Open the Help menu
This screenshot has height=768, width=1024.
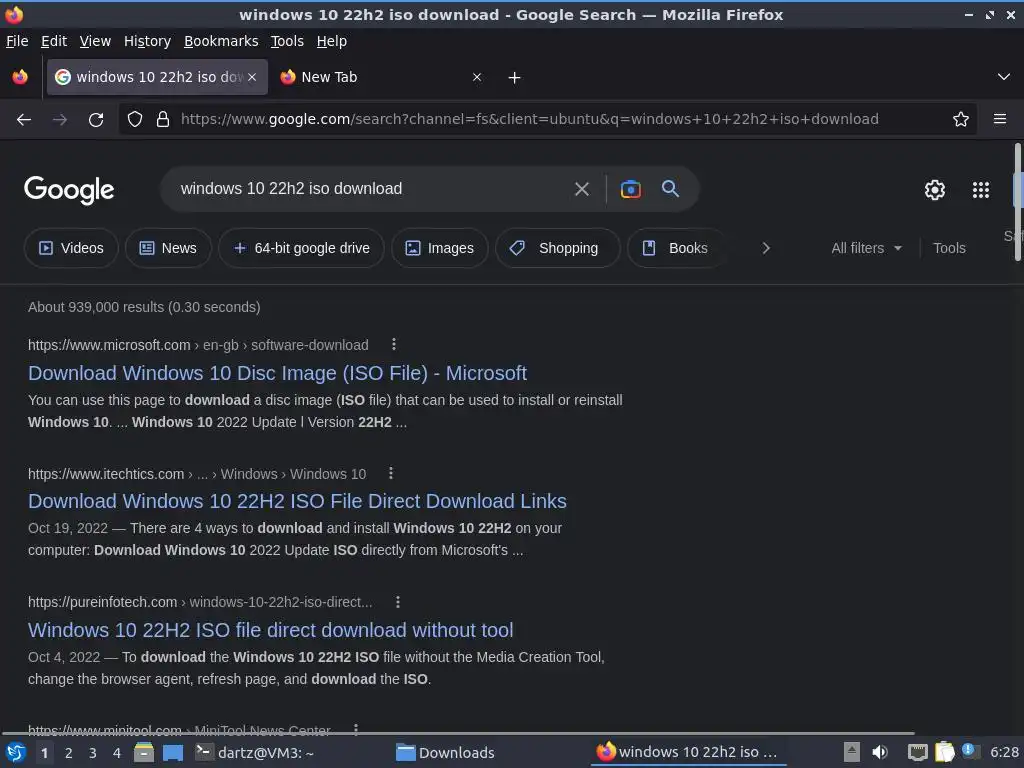[331, 41]
